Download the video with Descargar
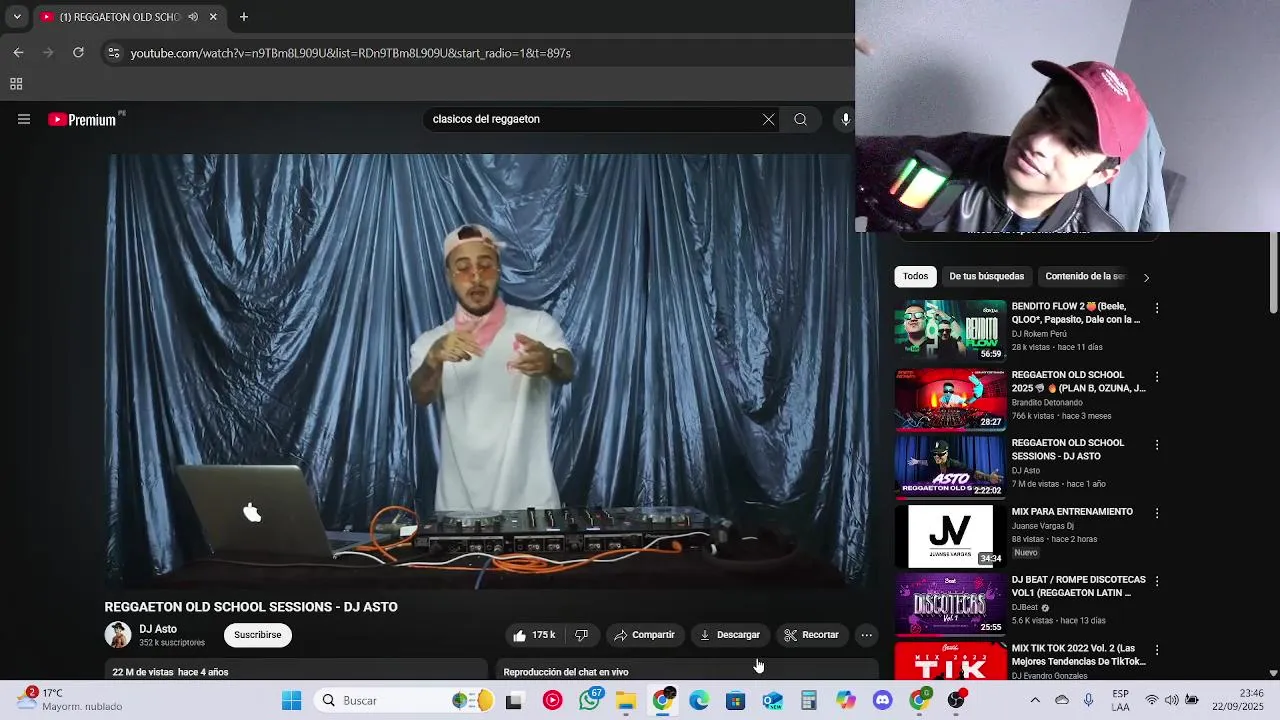 point(730,635)
